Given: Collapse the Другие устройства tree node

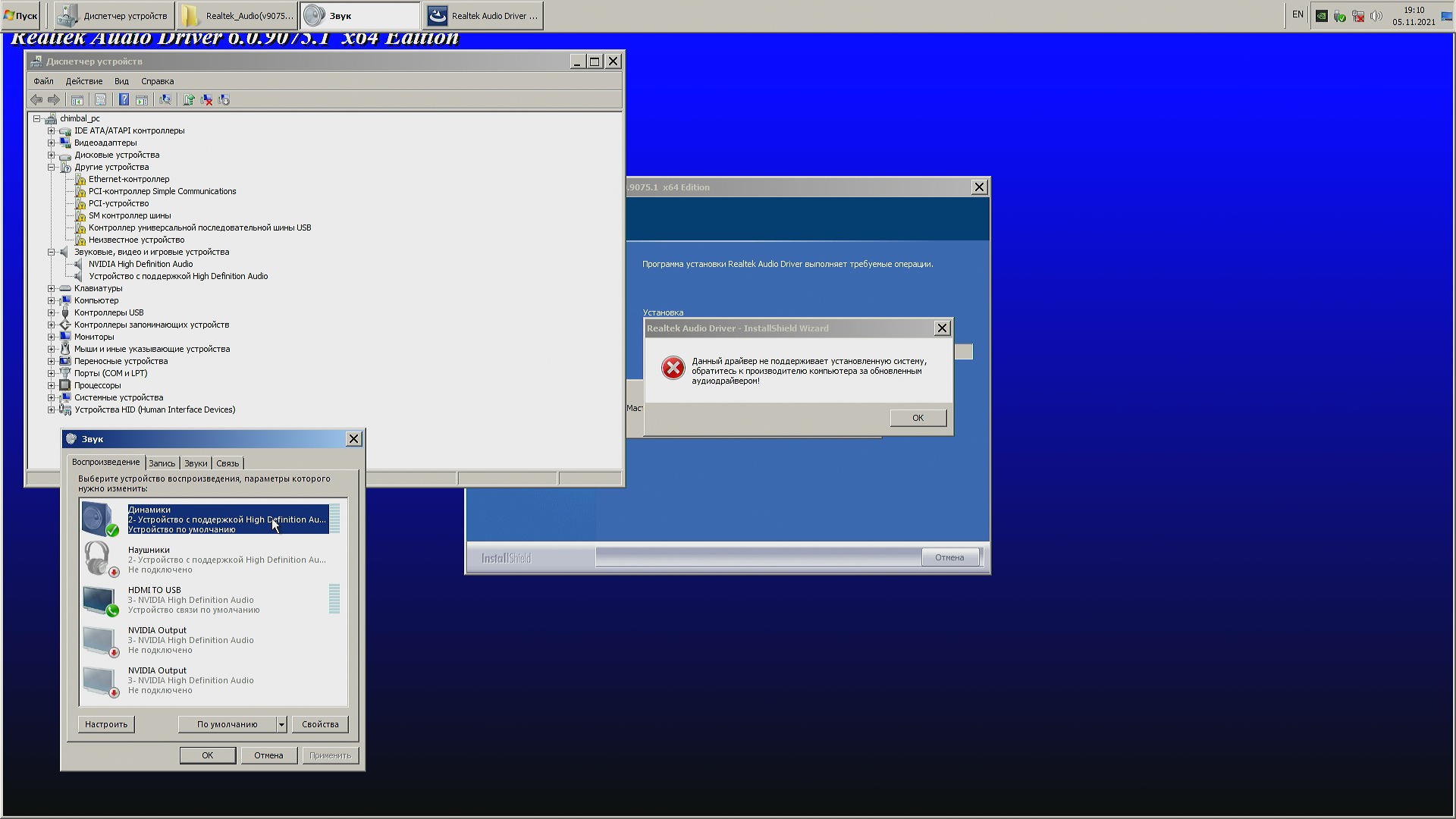Looking at the screenshot, I should (x=52, y=167).
